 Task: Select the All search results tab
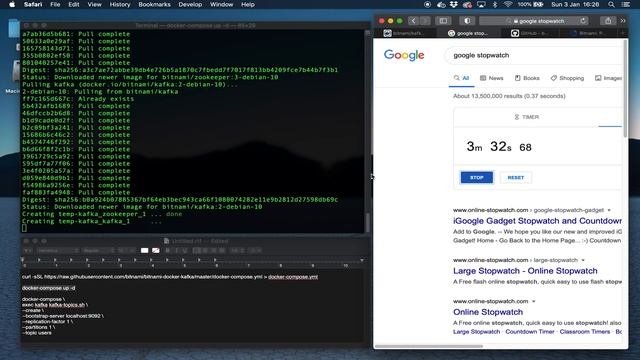pos(462,78)
